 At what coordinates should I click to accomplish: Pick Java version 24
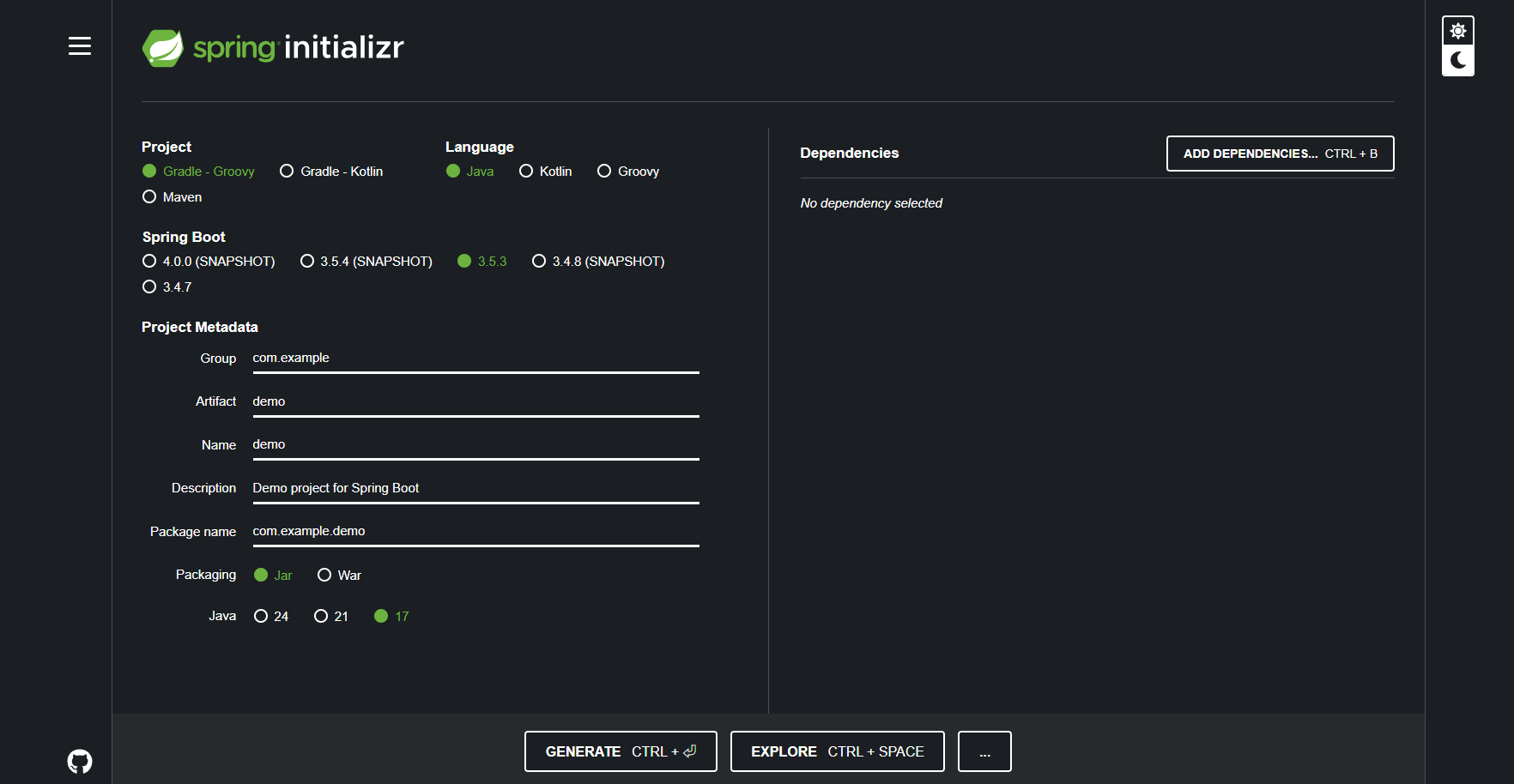click(x=271, y=617)
